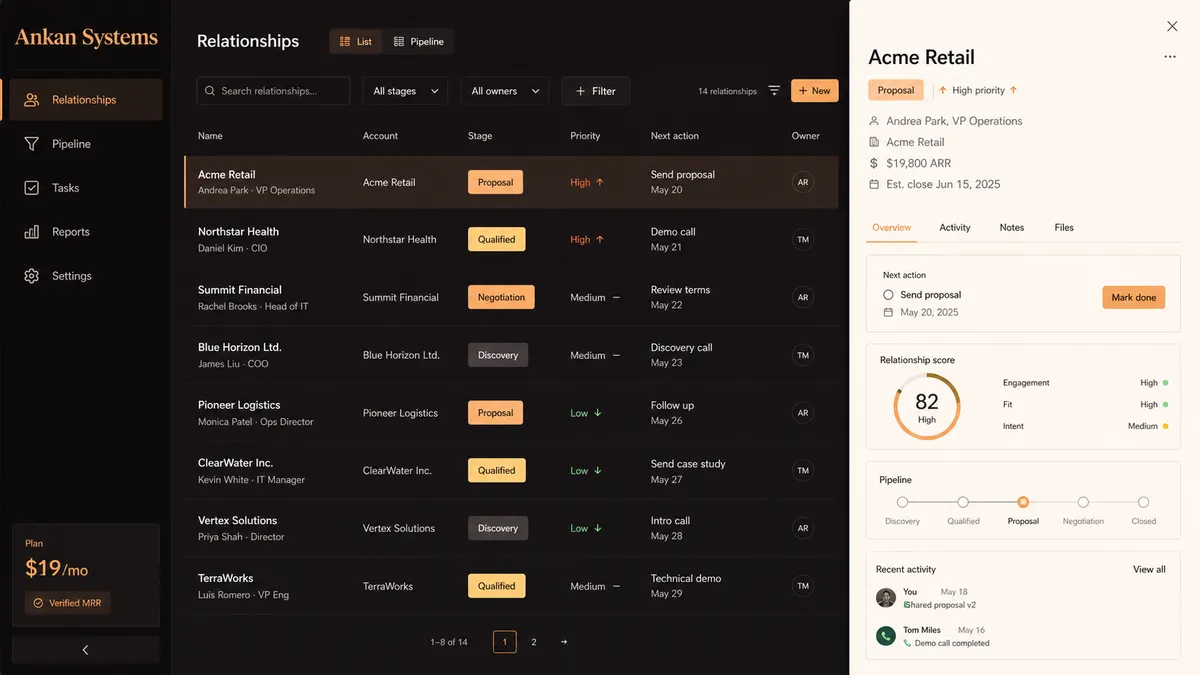Click the TM owner avatar for Blue Horizon Ltd.

point(803,355)
